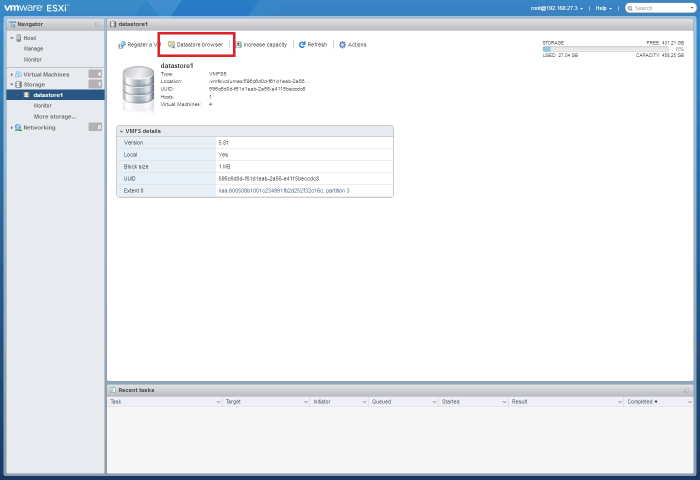Open the Initiator column dropdown arrow
The image size is (700, 480).
364,402
